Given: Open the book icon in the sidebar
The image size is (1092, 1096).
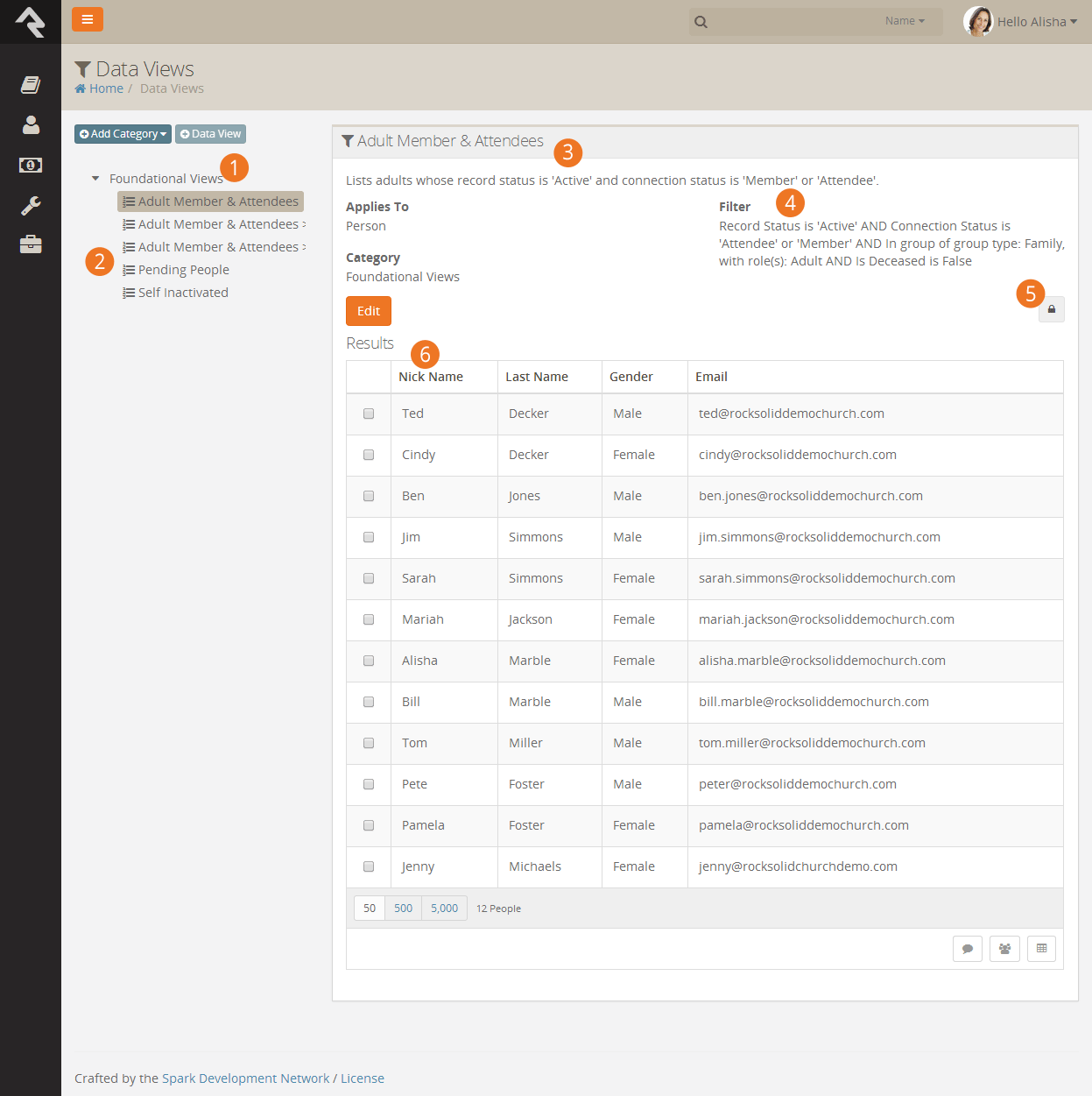Looking at the screenshot, I should tap(31, 84).
